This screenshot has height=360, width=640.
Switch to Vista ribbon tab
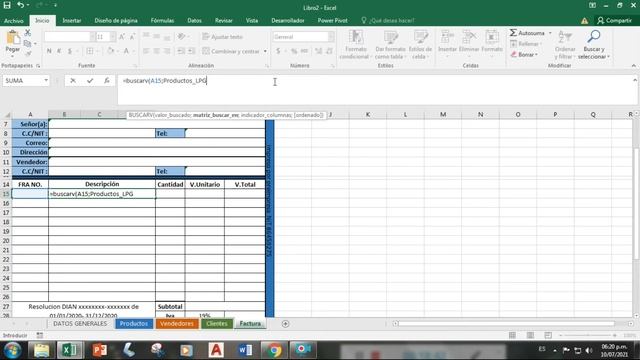[251, 20]
